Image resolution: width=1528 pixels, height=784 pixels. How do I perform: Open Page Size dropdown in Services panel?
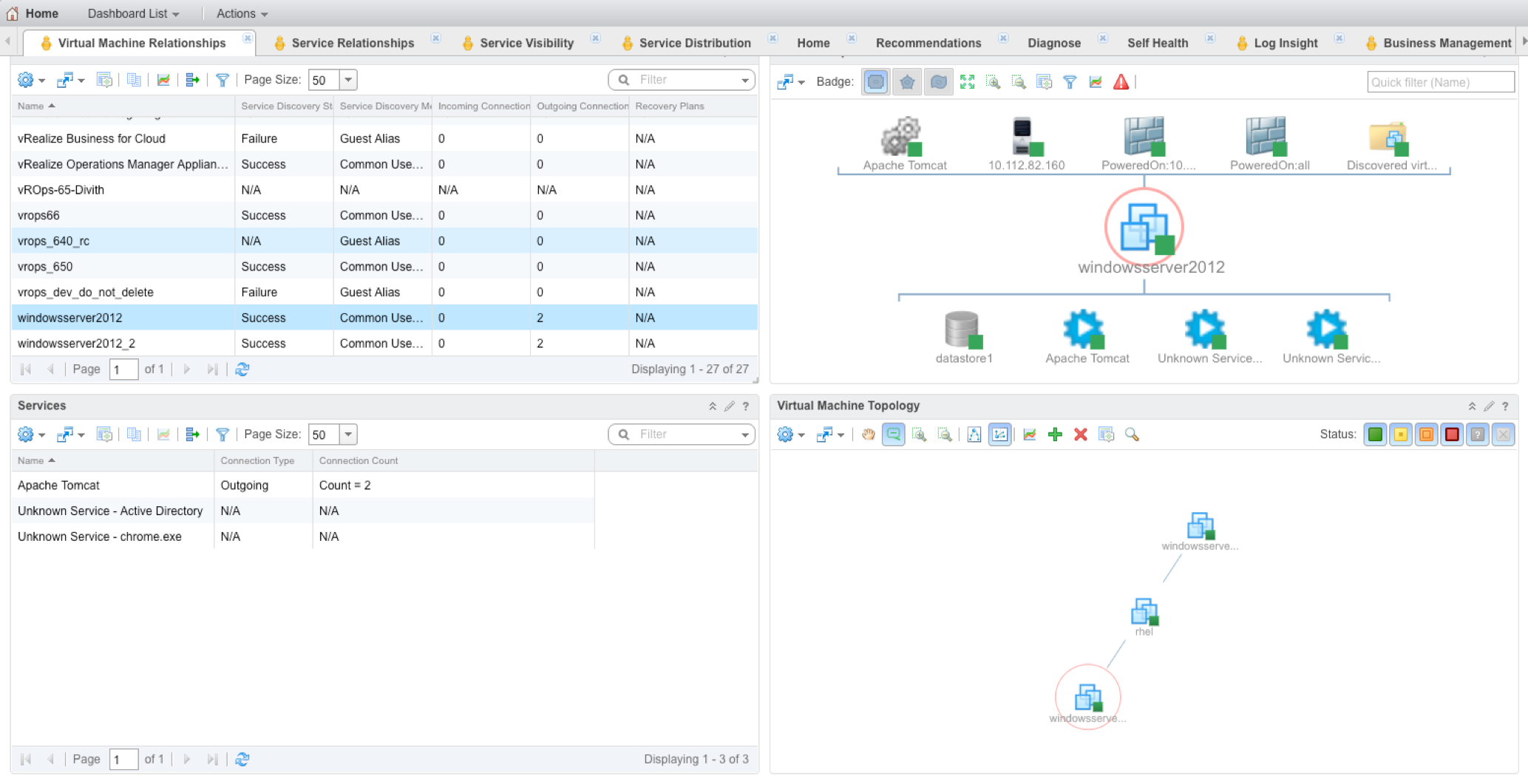pyautogui.click(x=348, y=434)
